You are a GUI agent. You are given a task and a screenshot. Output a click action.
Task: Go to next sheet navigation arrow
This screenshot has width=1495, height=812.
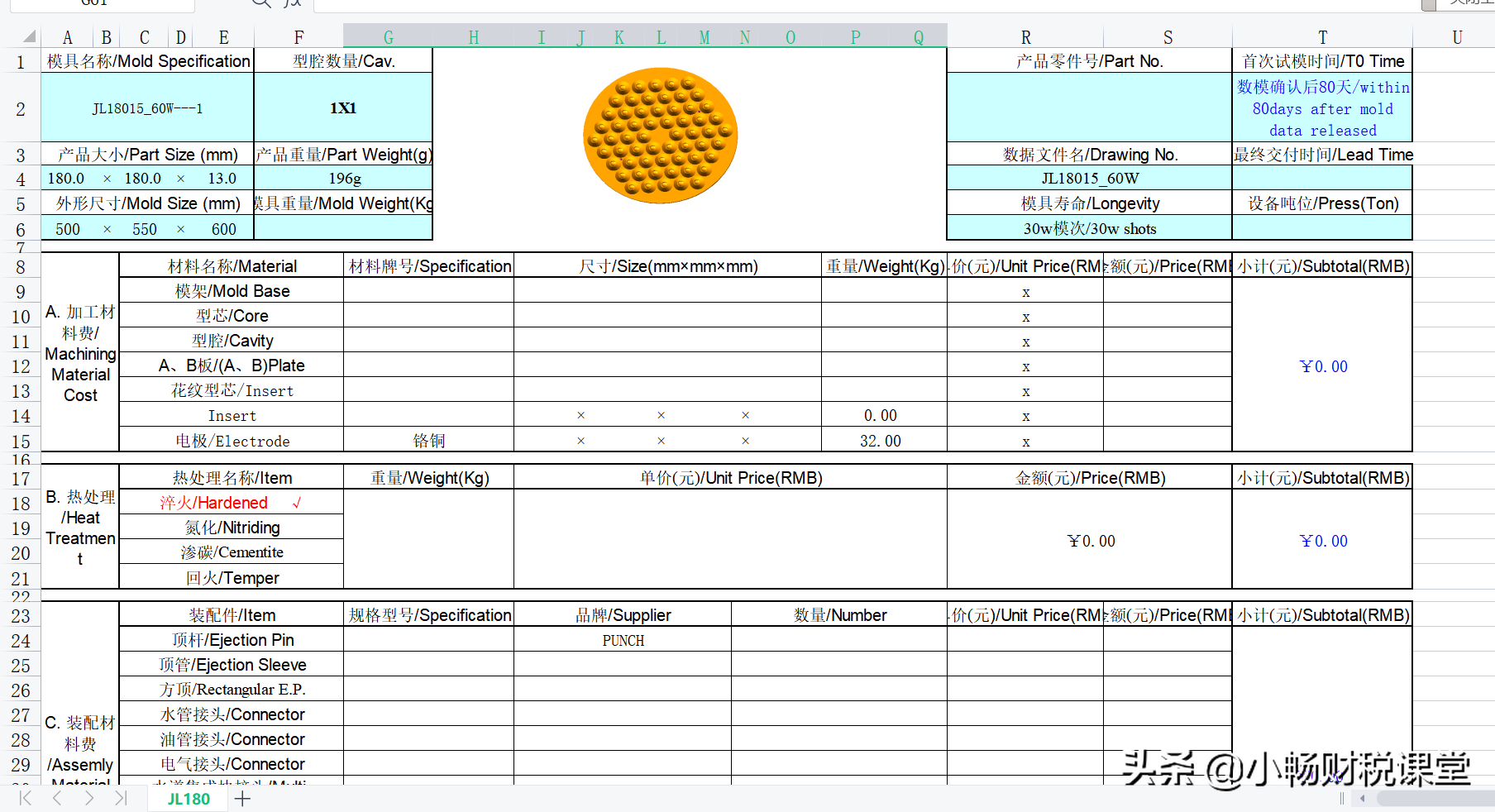pyautogui.click(x=88, y=798)
